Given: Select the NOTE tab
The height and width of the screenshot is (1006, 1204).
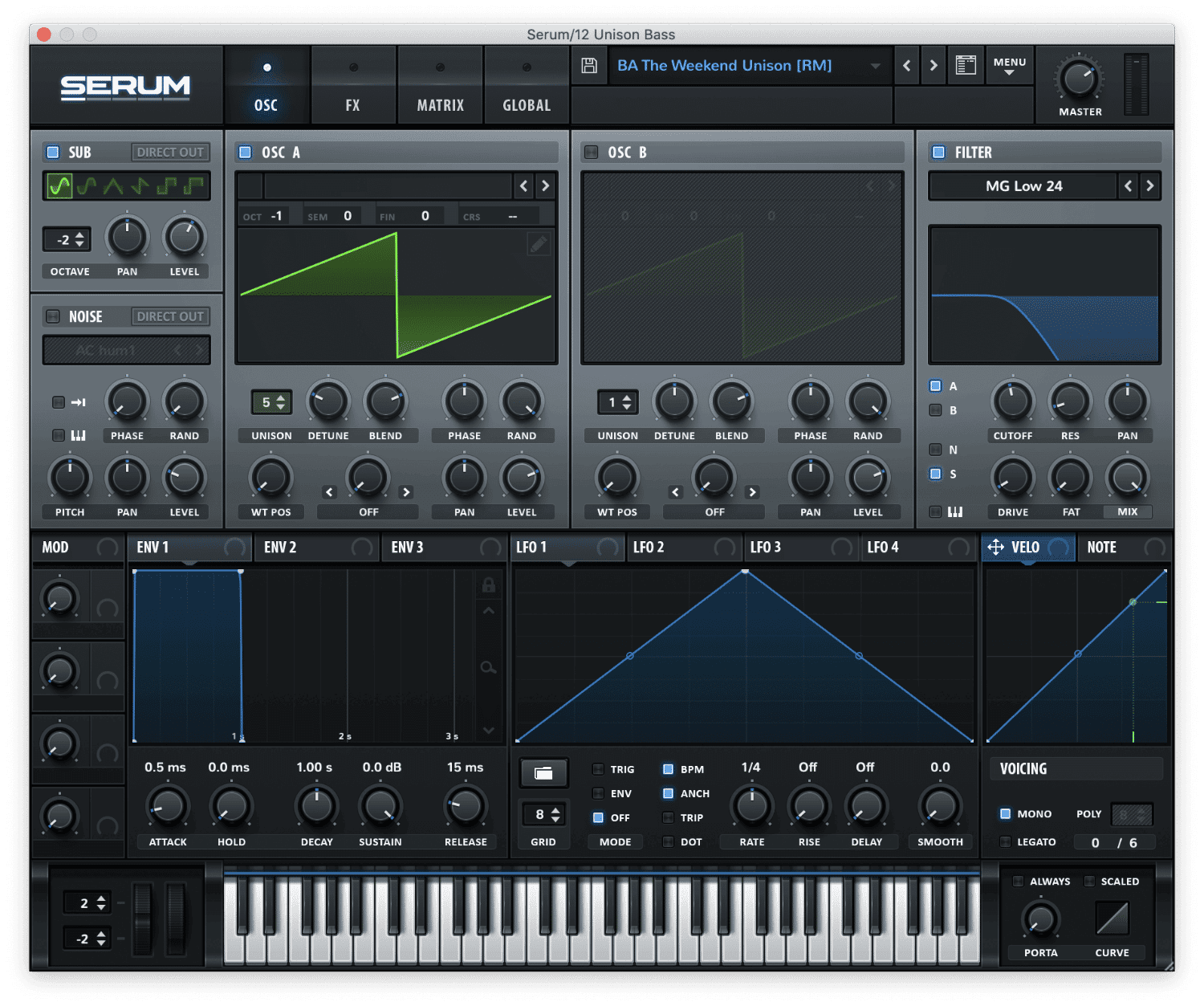Looking at the screenshot, I should click(x=1125, y=548).
